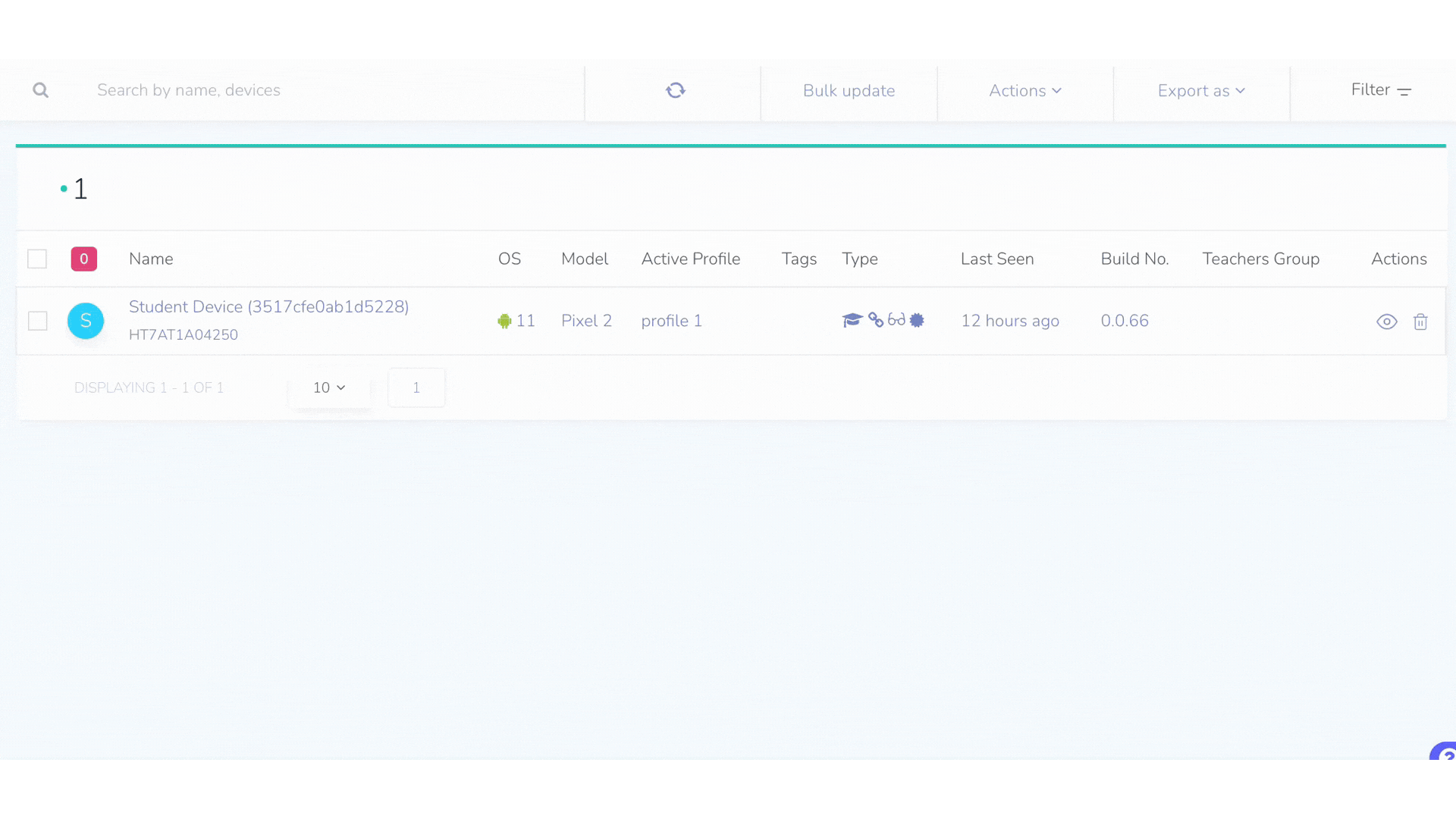Screen dimensions: 1456x819
Task: Delete Student Device with the trash icon
Action: [x=1420, y=322]
